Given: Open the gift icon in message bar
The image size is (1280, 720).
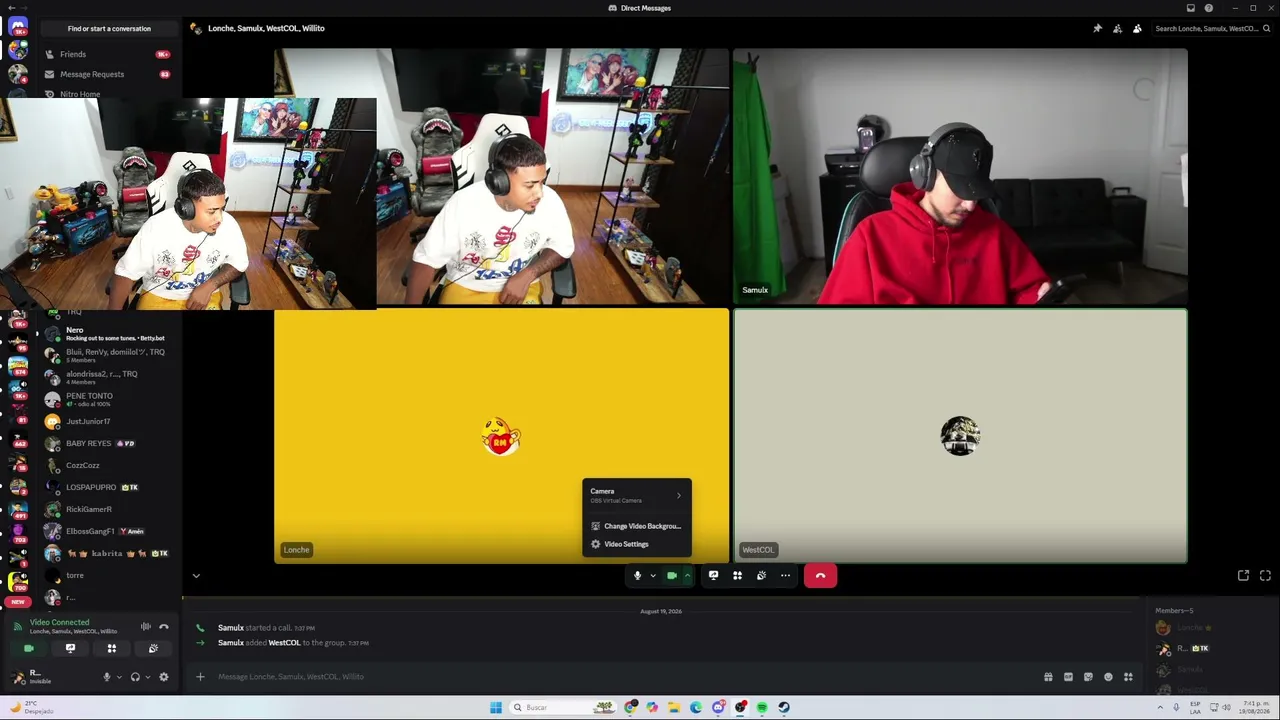Looking at the screenshot, I should (1048, 677).
